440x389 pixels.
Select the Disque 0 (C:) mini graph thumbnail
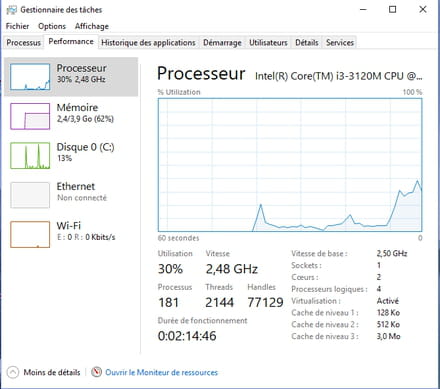pyautogui.click(x=30, y=155)
